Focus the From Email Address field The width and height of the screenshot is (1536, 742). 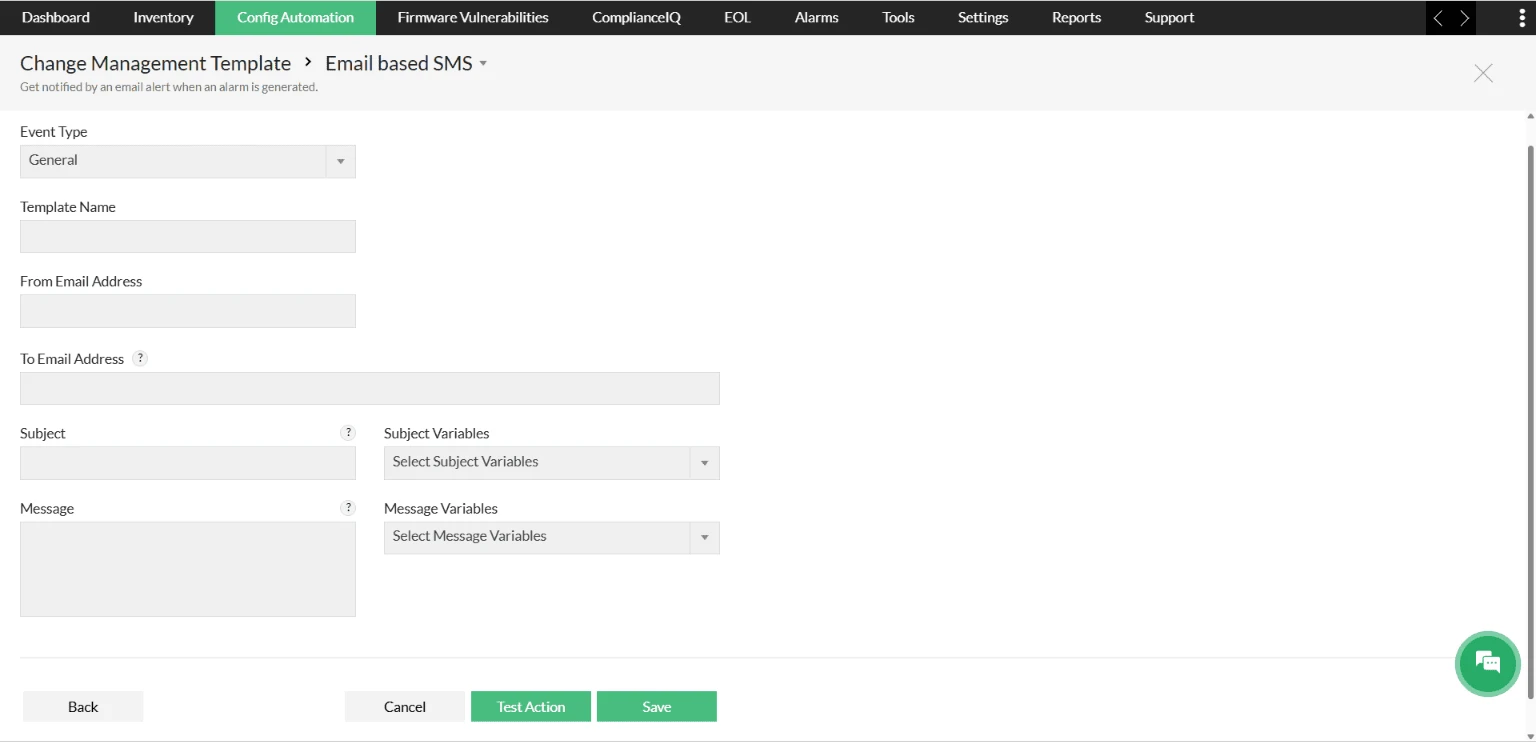click(188, 311)
